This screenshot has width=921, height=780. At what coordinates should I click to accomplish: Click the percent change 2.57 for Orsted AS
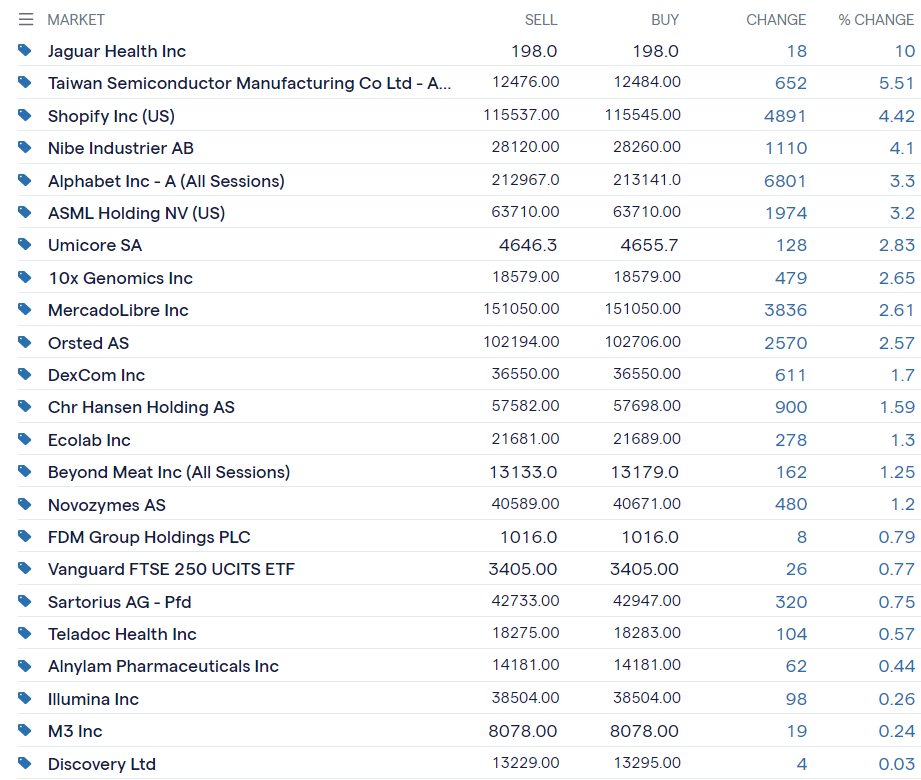[896, 343]
